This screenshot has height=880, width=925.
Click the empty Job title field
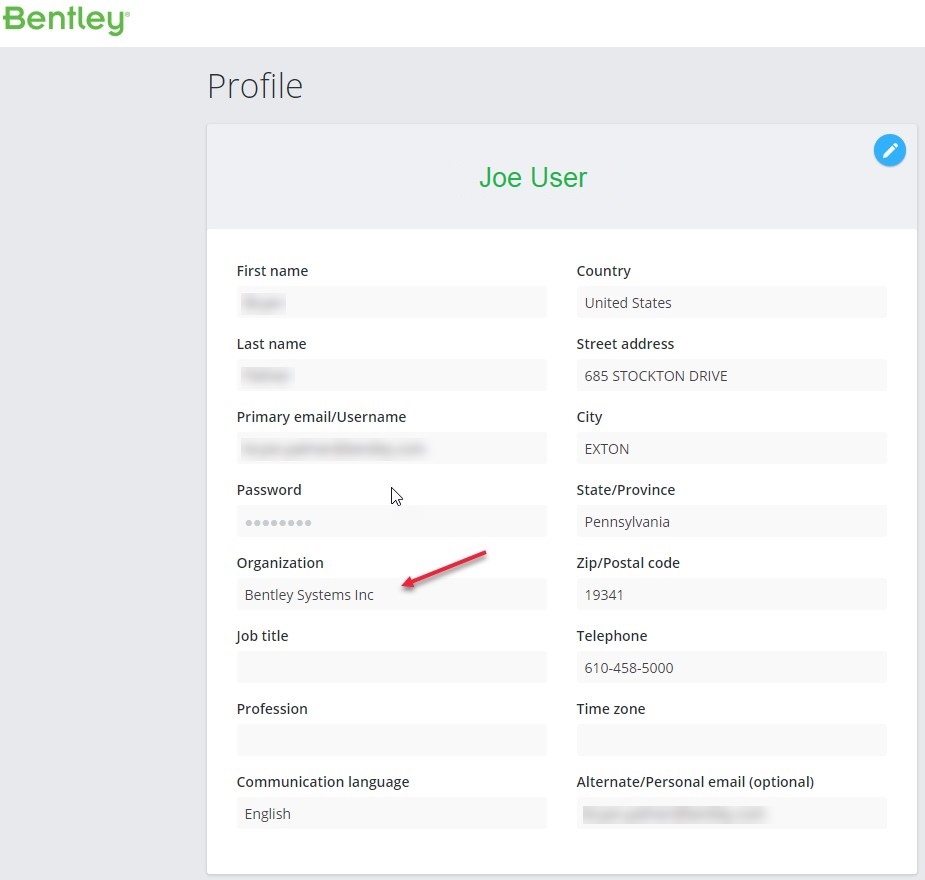(391, 667)
